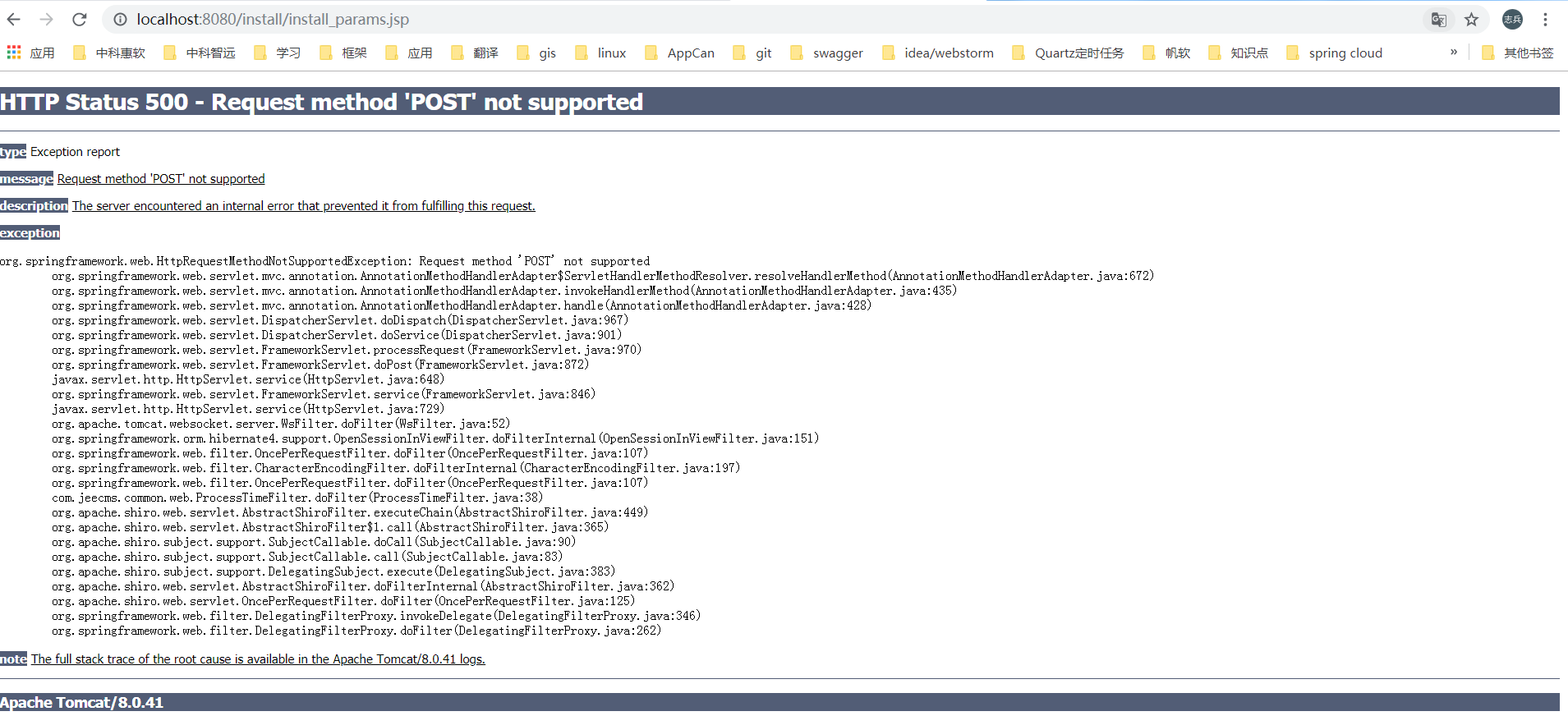Open the 翻译 bookmark folder
1568x716 pixels.
pos(475,53)
